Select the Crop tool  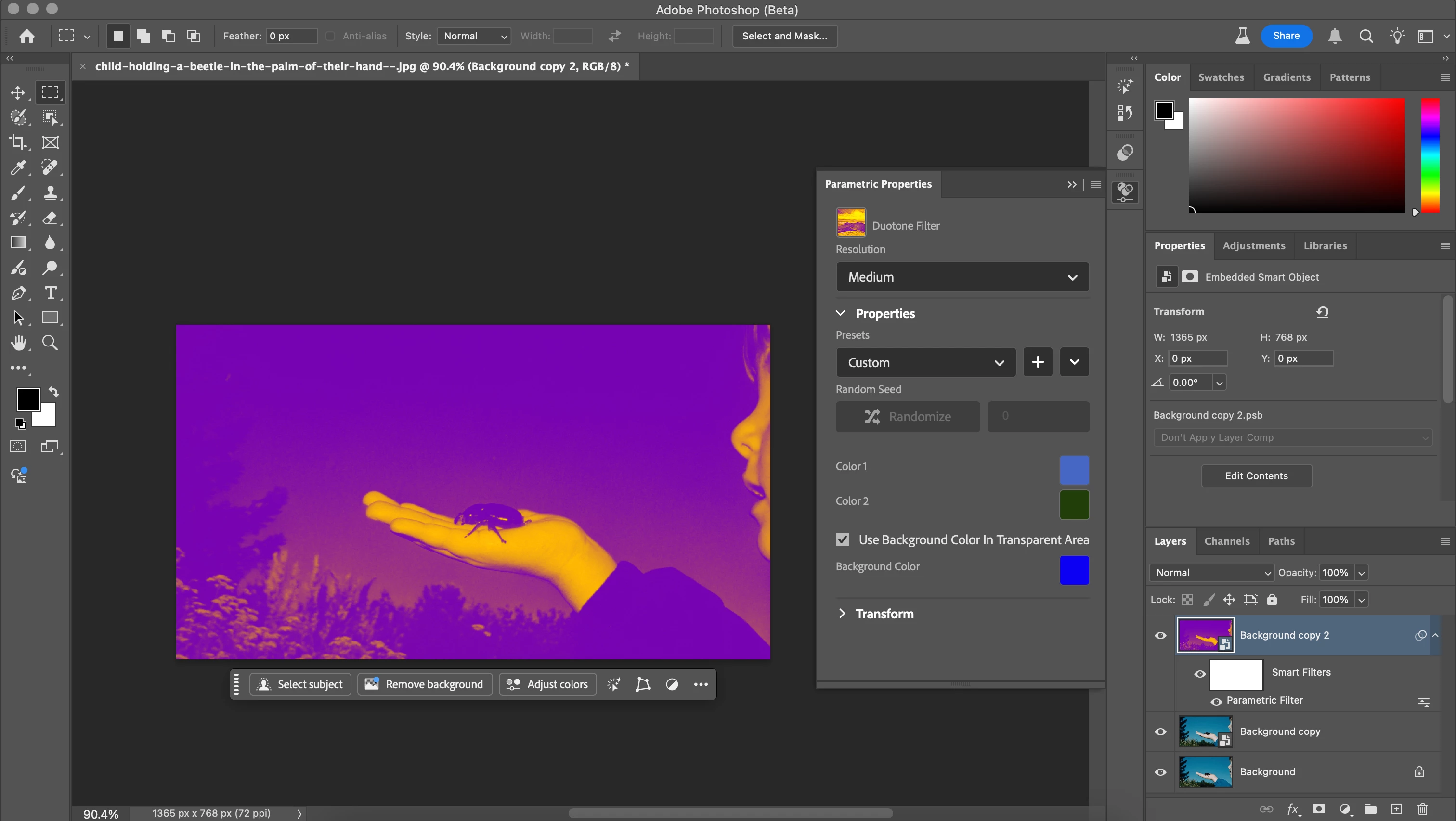(18, 142)
